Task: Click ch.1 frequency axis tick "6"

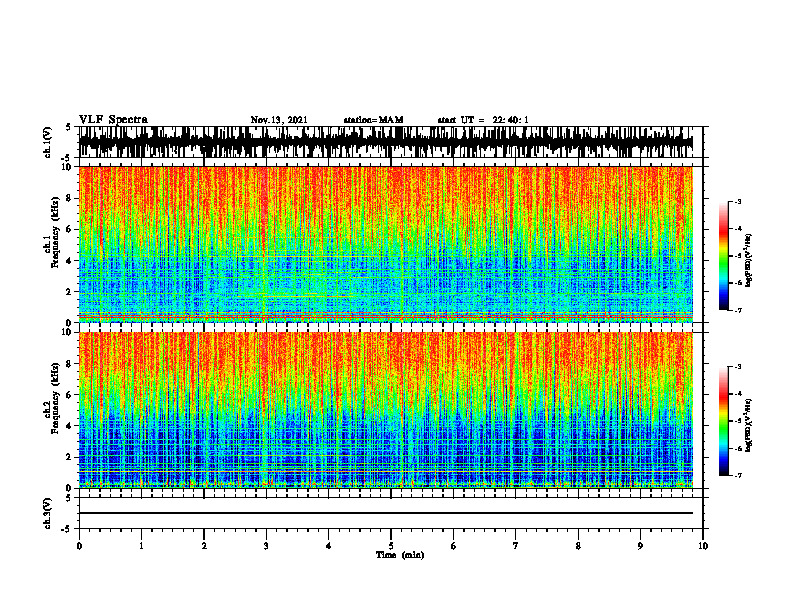Action: point(69,229)
